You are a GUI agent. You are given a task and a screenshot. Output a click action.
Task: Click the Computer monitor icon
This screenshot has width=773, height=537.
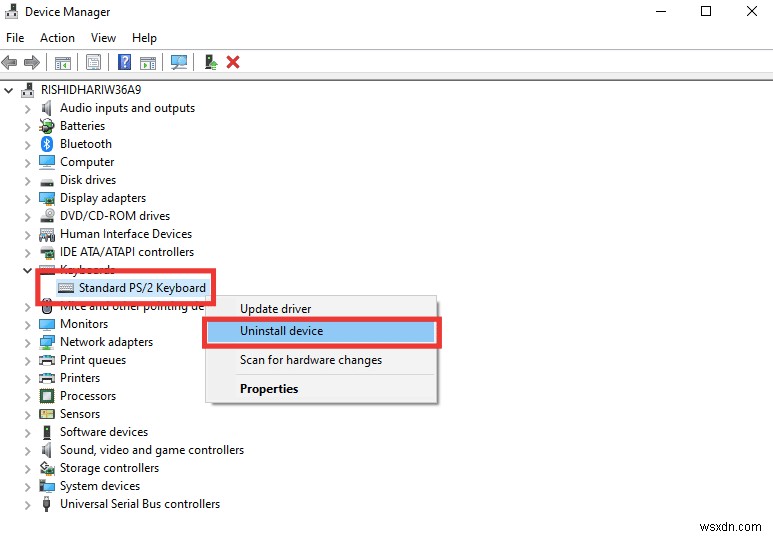click(47, 162)
